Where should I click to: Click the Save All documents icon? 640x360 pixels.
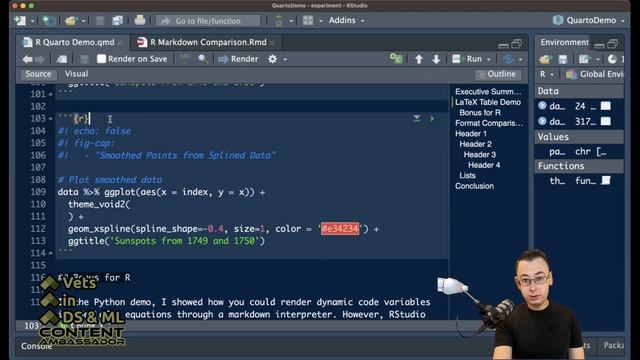pyautogui.click(x=118, y=20)
